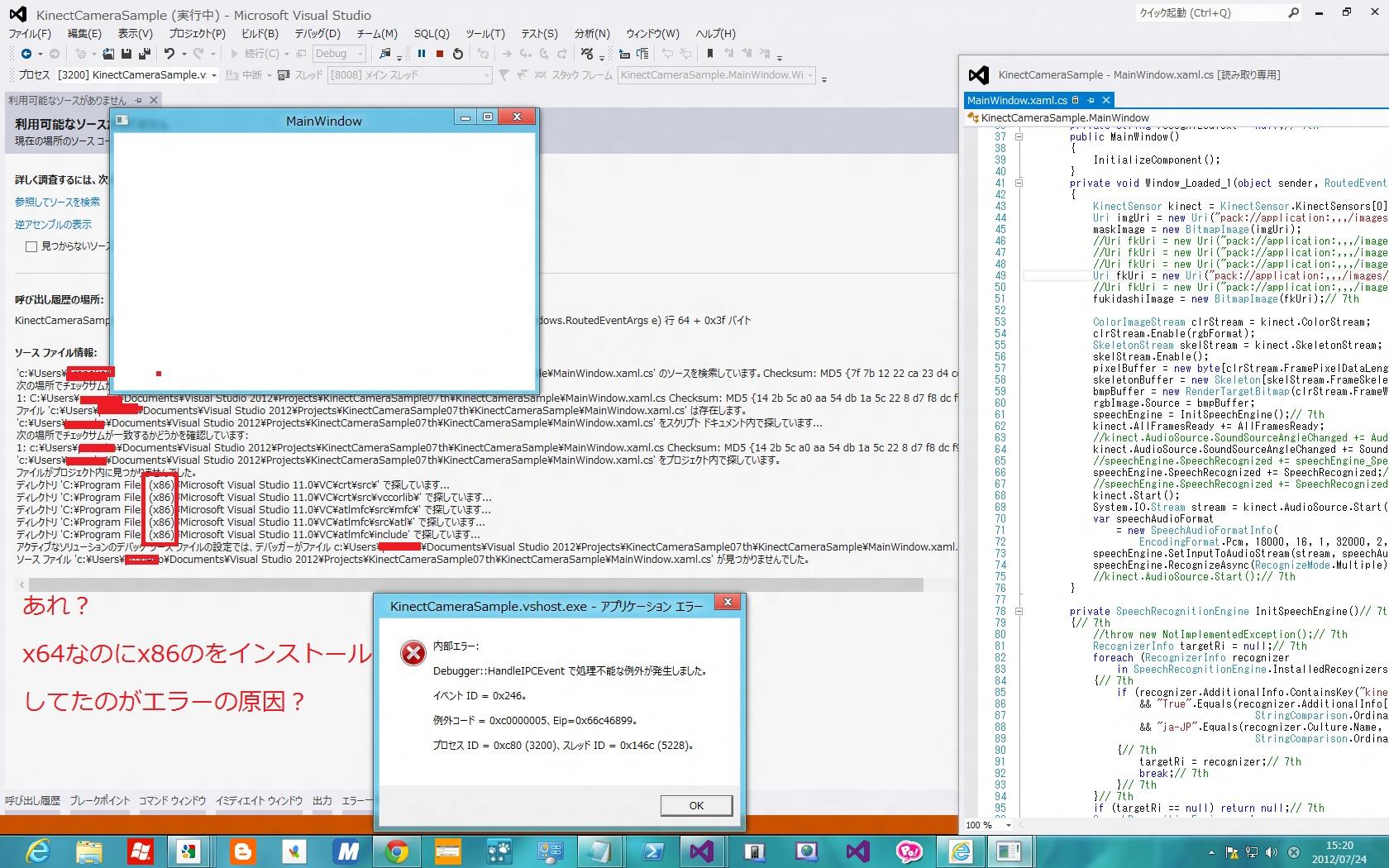Click the Quick Launch search magnifier
This screenshot has width=1389, height=868.
(x=1294, y=12)
